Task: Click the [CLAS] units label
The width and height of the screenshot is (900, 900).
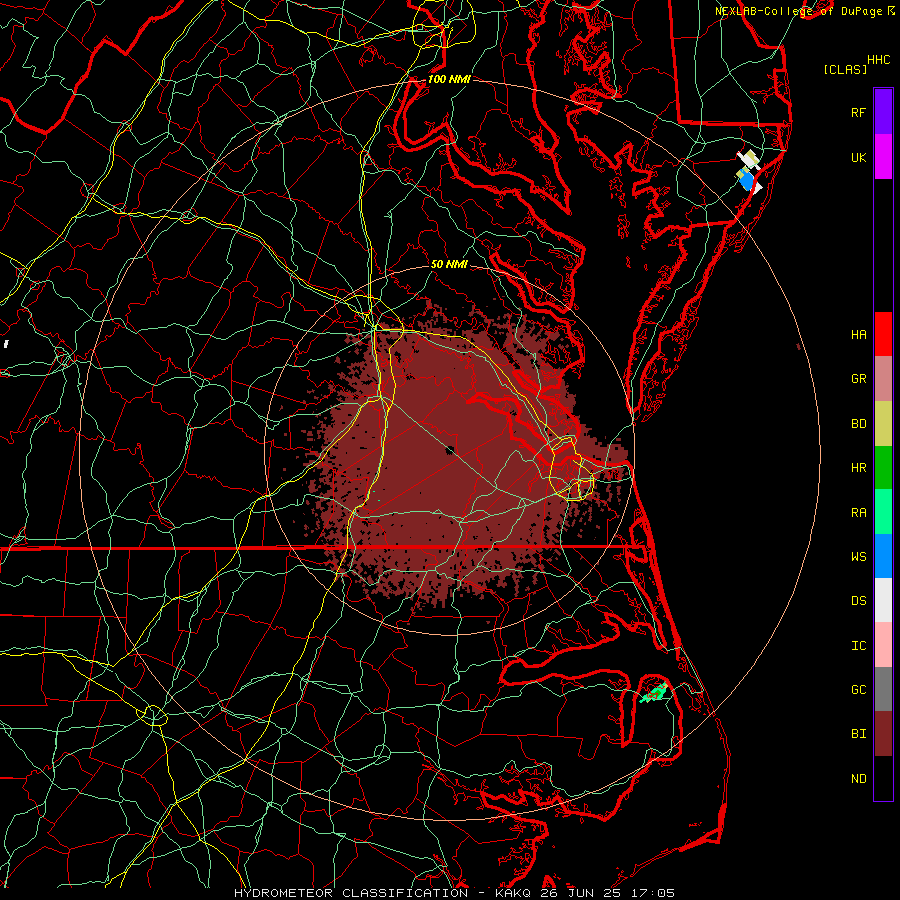Action: pyautogui.click(x=845, y=69)
